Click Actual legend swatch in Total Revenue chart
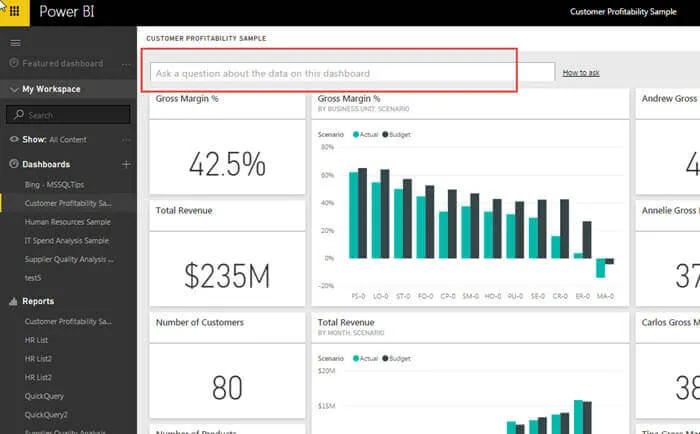The image size is (700, 434). [356, 358]
